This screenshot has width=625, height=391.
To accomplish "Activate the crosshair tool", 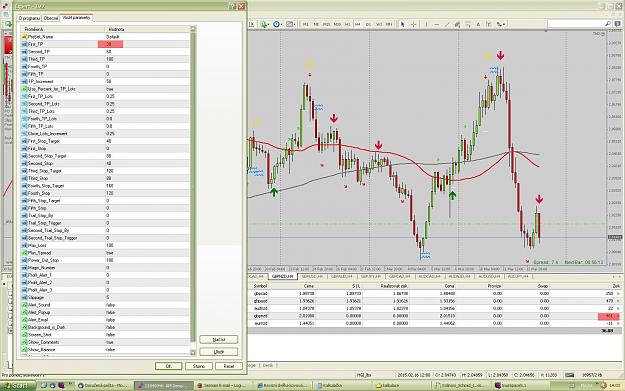I will point(413,24).
